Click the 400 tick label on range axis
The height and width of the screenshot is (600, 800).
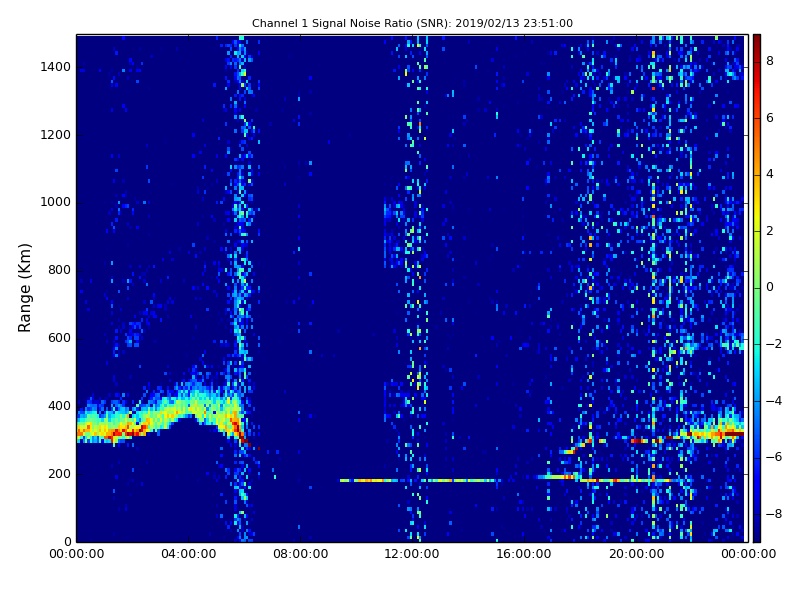point(59,406)
